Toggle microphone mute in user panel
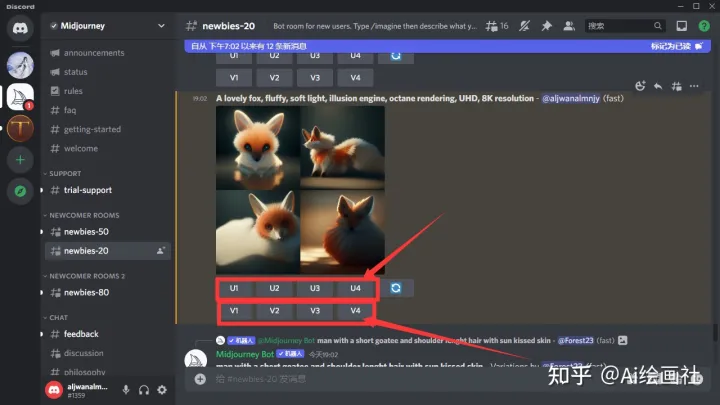The image size is (720, 405). point(126,389)
